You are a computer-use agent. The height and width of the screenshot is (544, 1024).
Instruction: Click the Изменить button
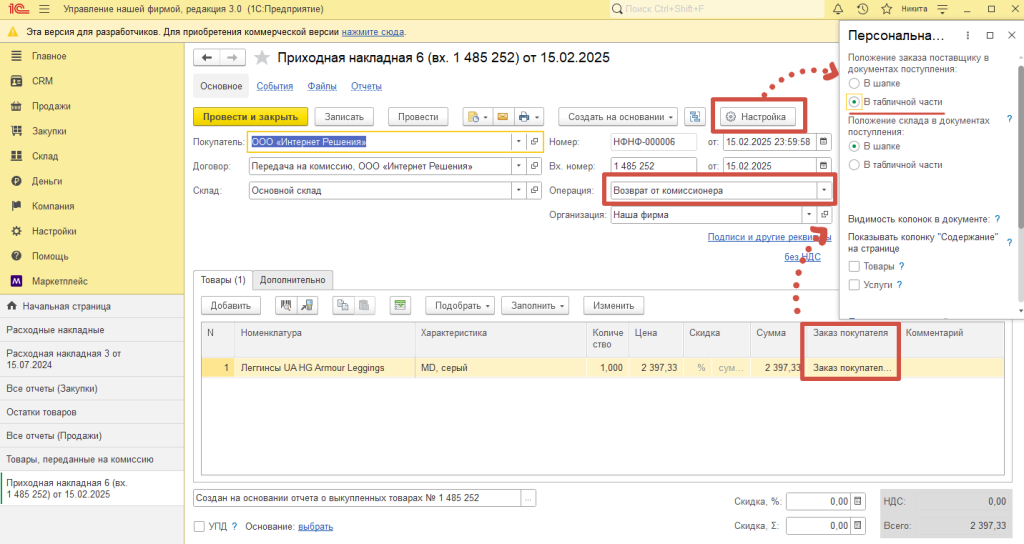click(613, 306)
